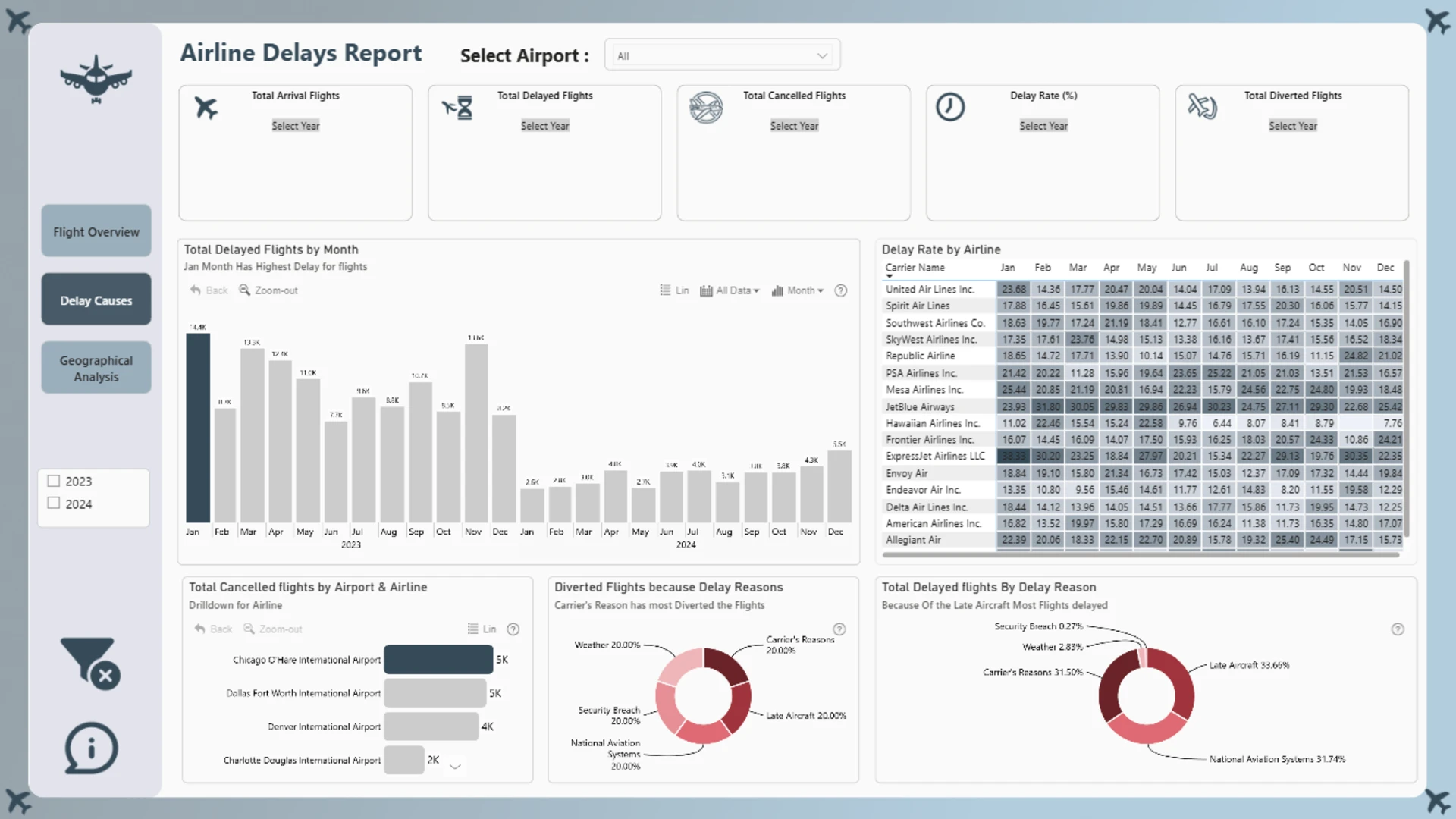
Task: Select the Hawaiian Airlines Inc. row
Action: 1144,423
